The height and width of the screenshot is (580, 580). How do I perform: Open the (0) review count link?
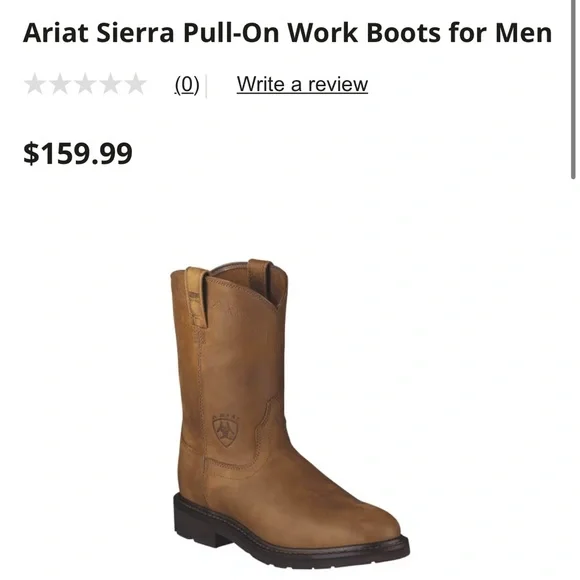187,85
